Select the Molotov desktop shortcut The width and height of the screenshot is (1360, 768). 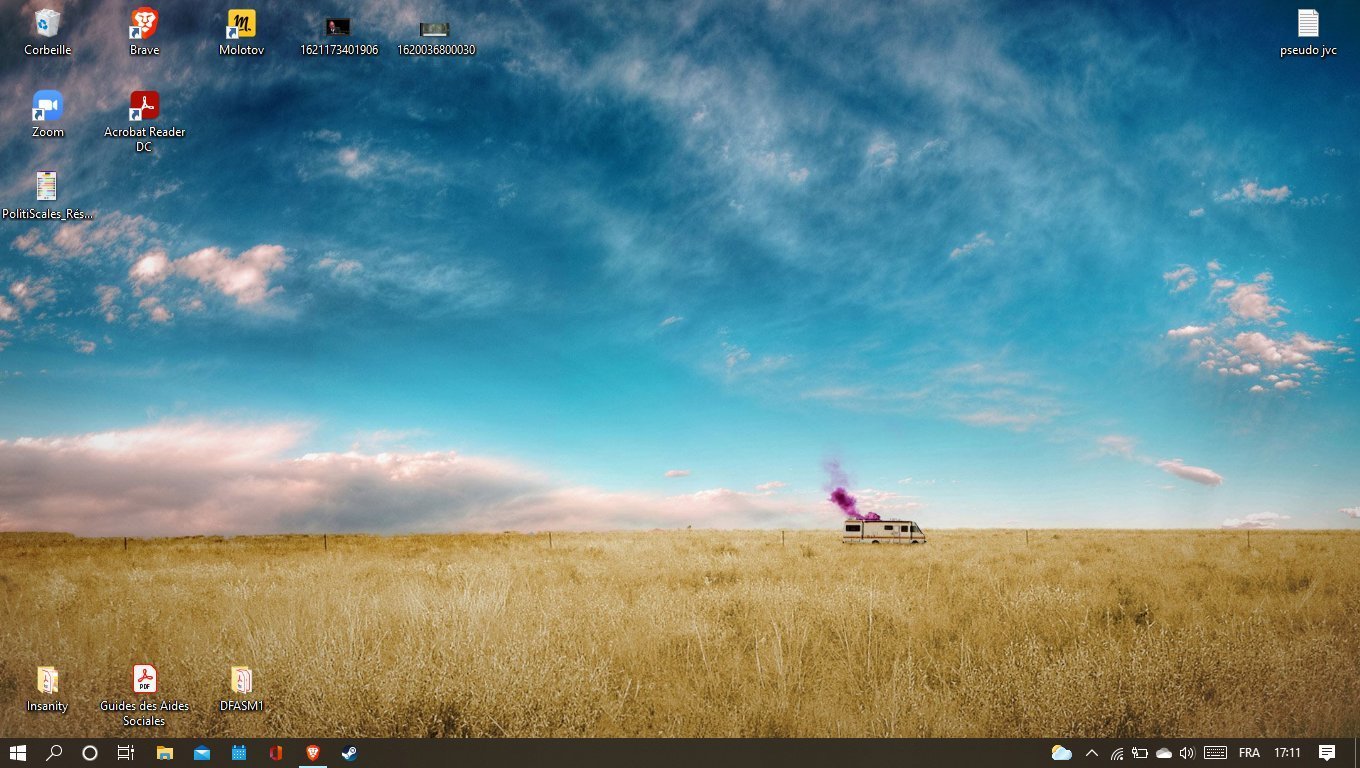[241, 31]
